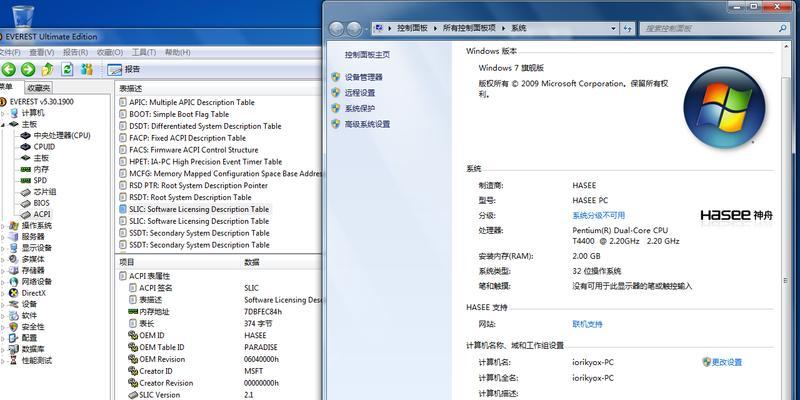The height and width of the screenshot is (400, 800).
Task: Click EVEREST back navigation arrow
Action: coord(9,69)
